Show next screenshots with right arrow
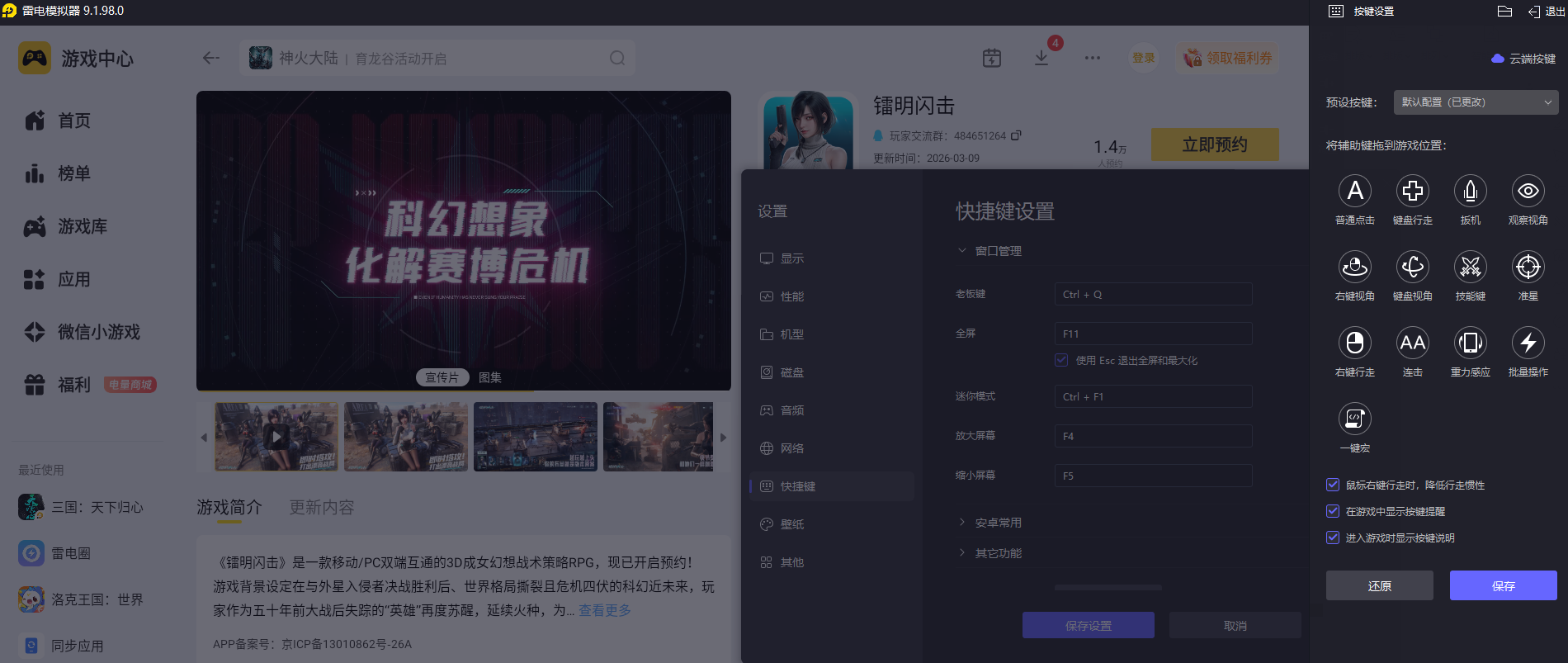This screenshot has height=663, width=1568. pyautogui.click(x=723, y=438)
